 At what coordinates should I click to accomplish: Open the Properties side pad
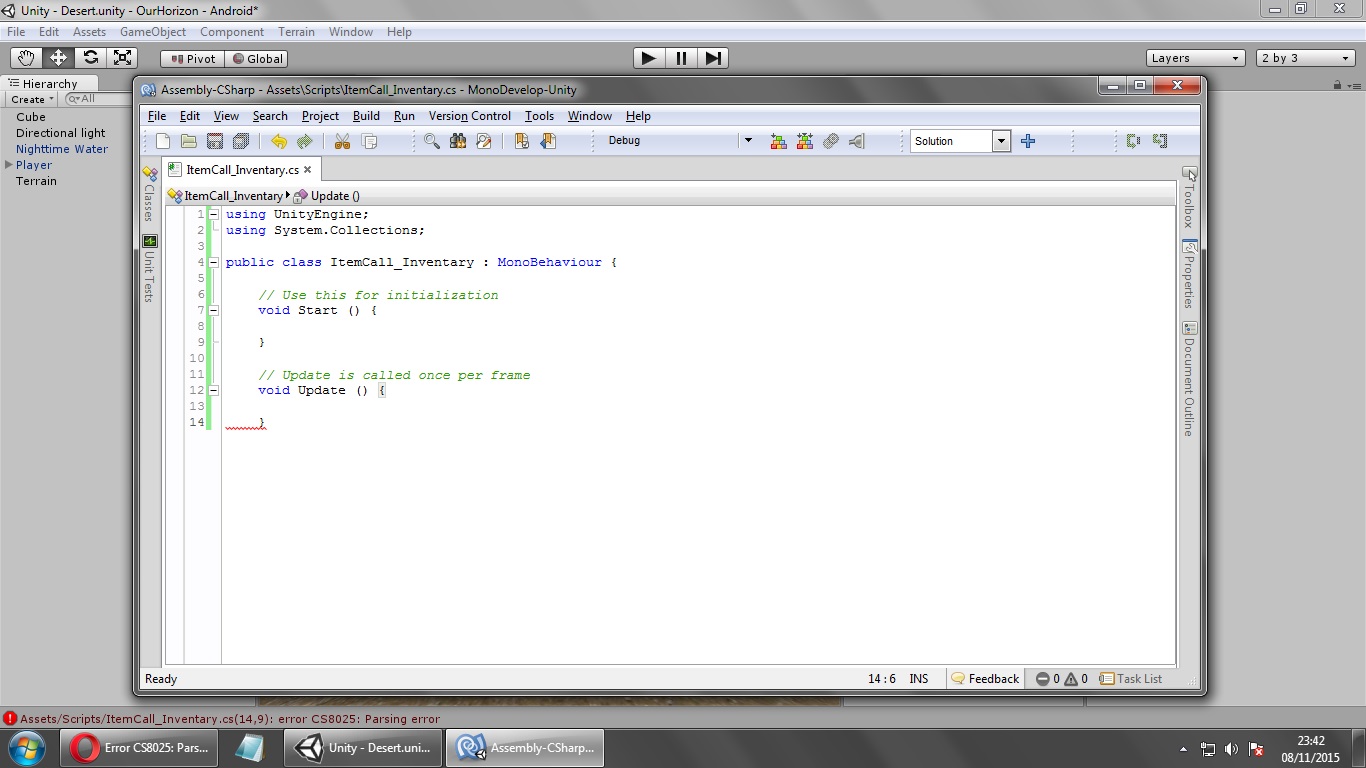(x=1190, y=275)
